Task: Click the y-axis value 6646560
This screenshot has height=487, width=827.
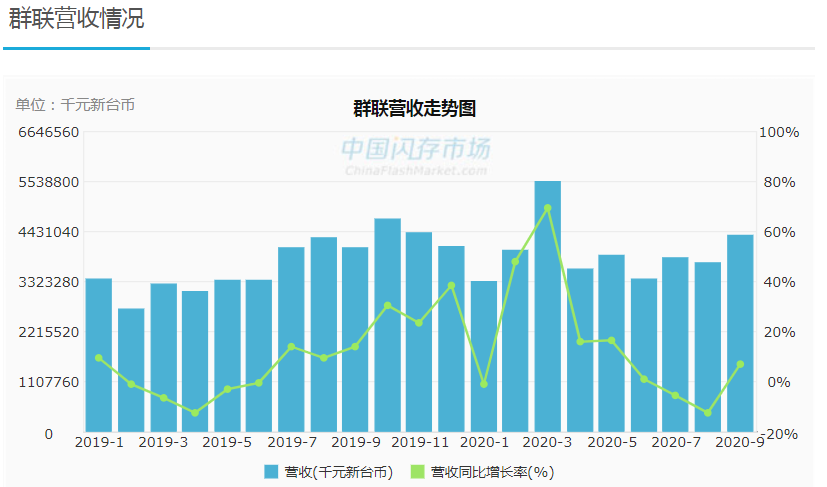Action: 49,132
